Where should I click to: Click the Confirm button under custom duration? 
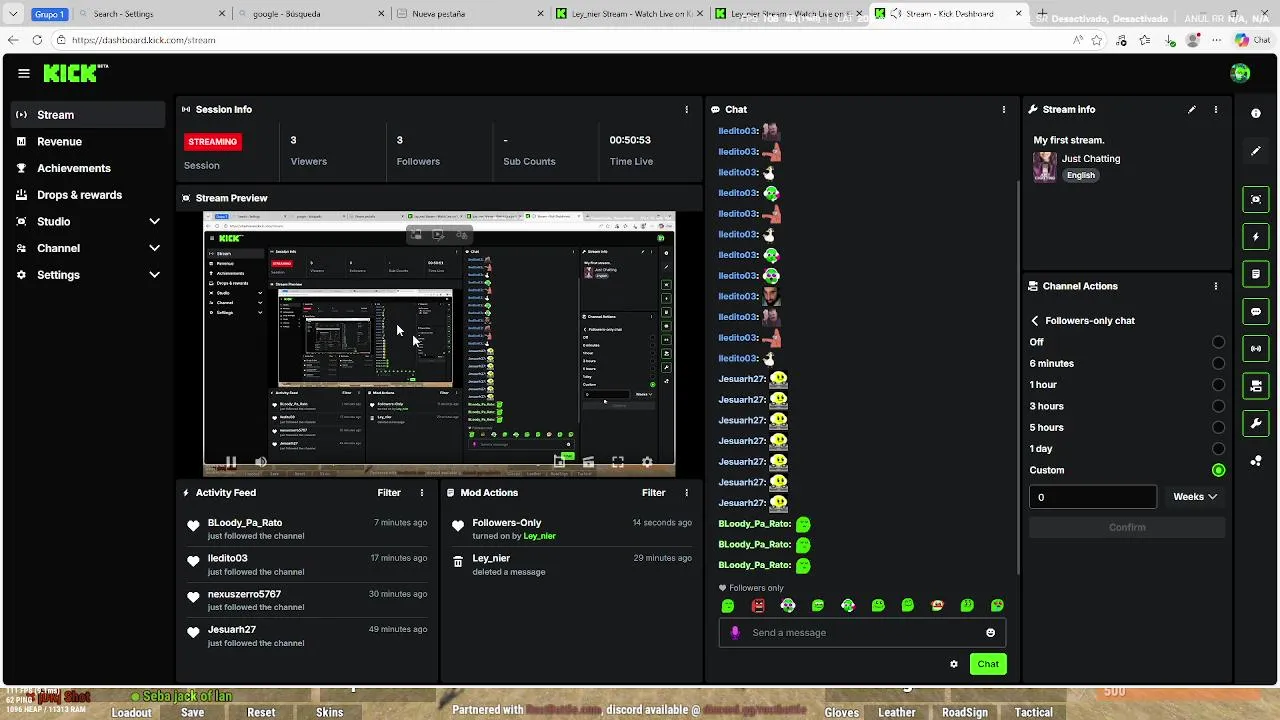1127,527
